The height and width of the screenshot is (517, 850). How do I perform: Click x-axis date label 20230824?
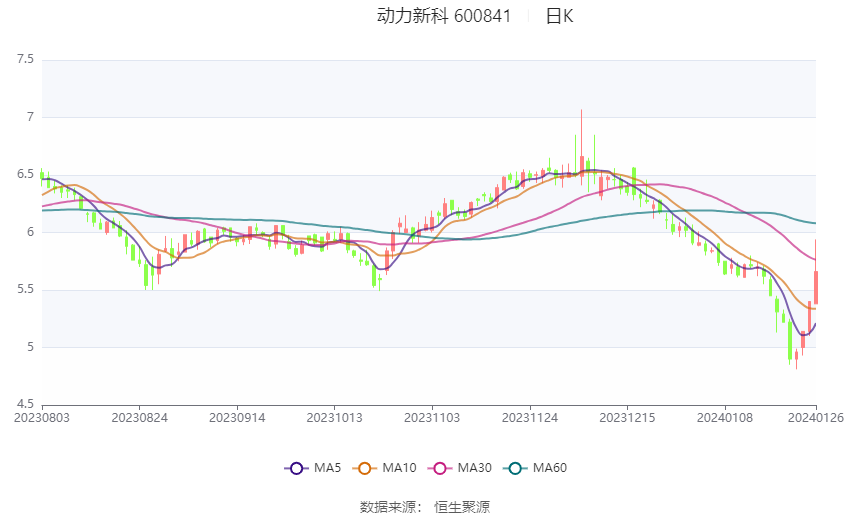click(139, 418)
